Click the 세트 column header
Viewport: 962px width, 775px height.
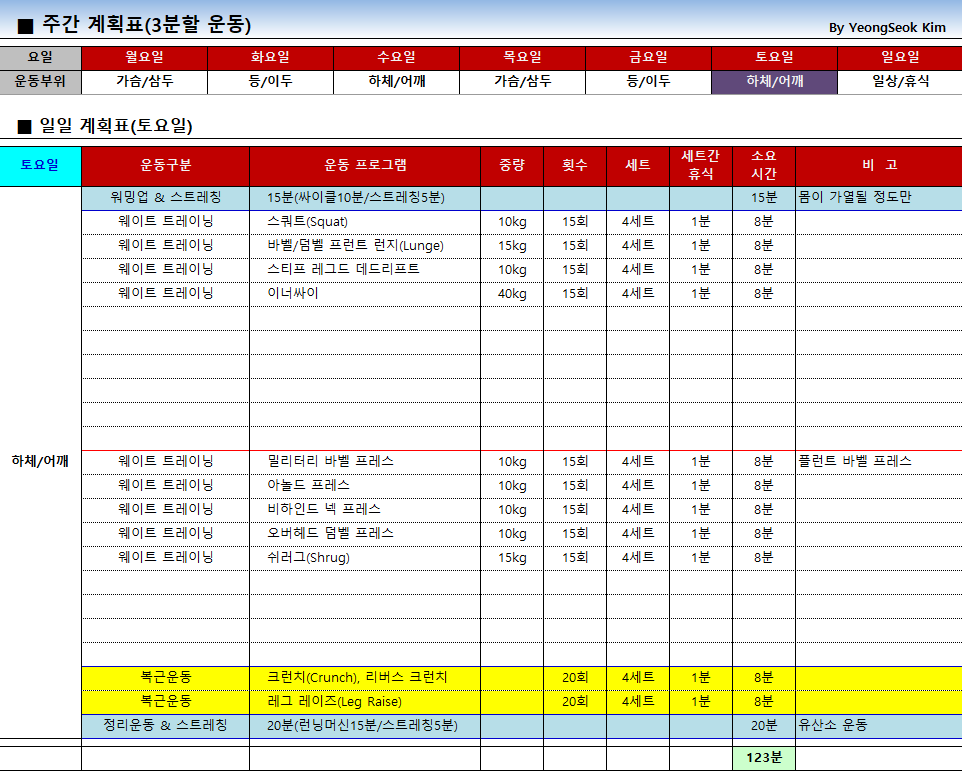[638, 166]
